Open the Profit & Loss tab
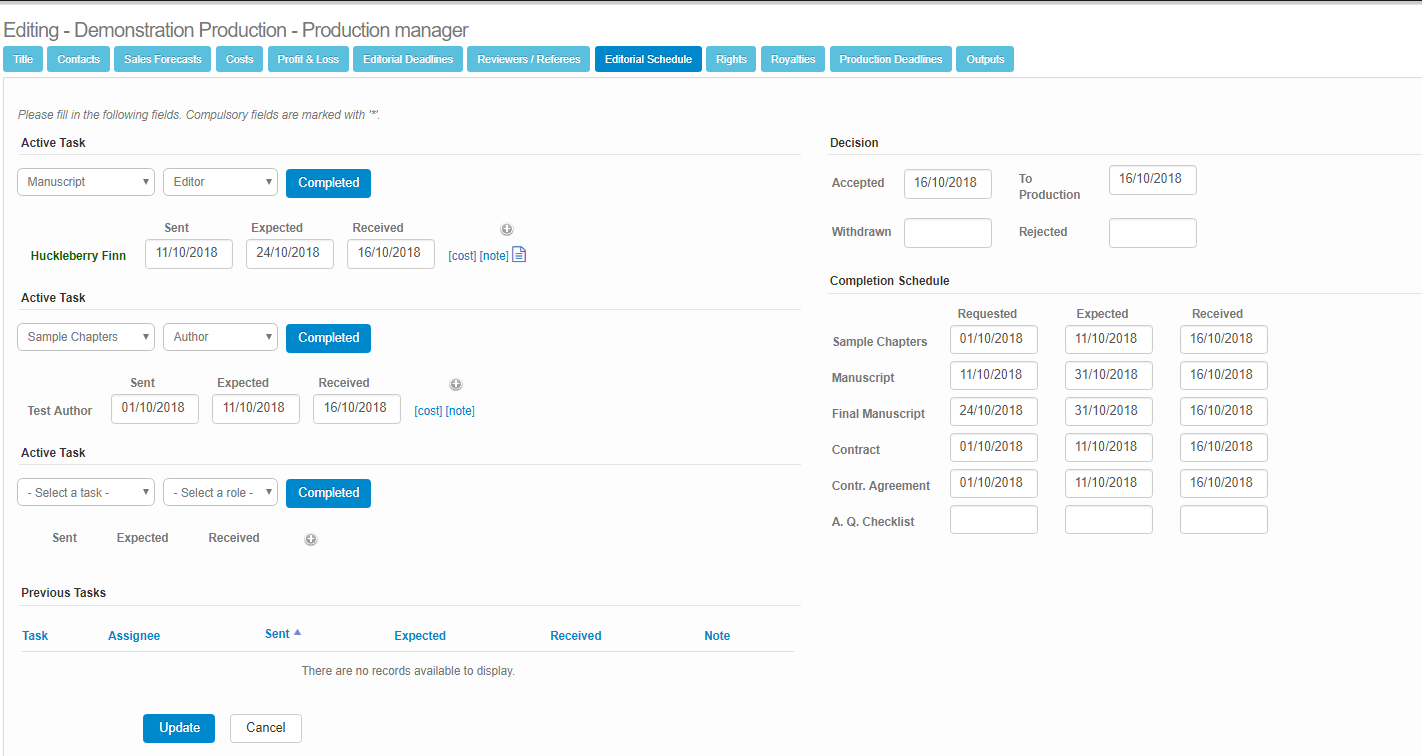Screen dimensions: 1422x756 coord(308,59)
